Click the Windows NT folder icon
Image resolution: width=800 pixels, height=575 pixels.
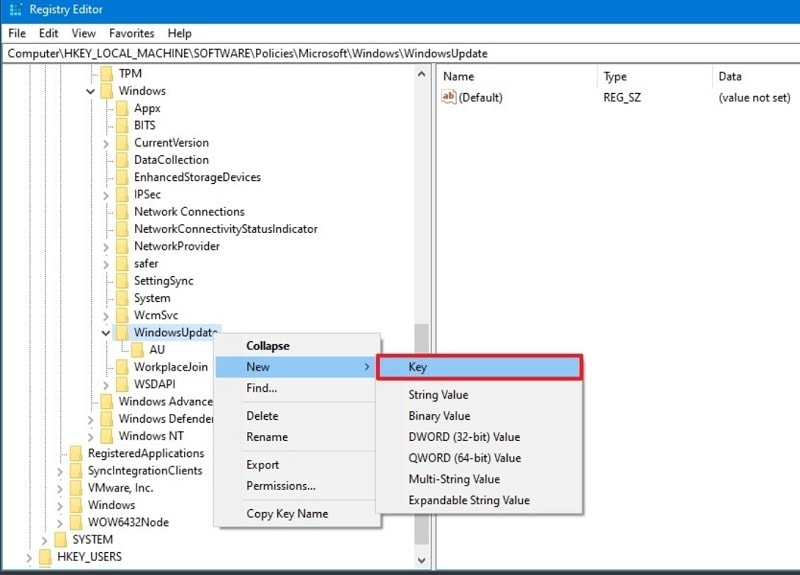[107, 436]
